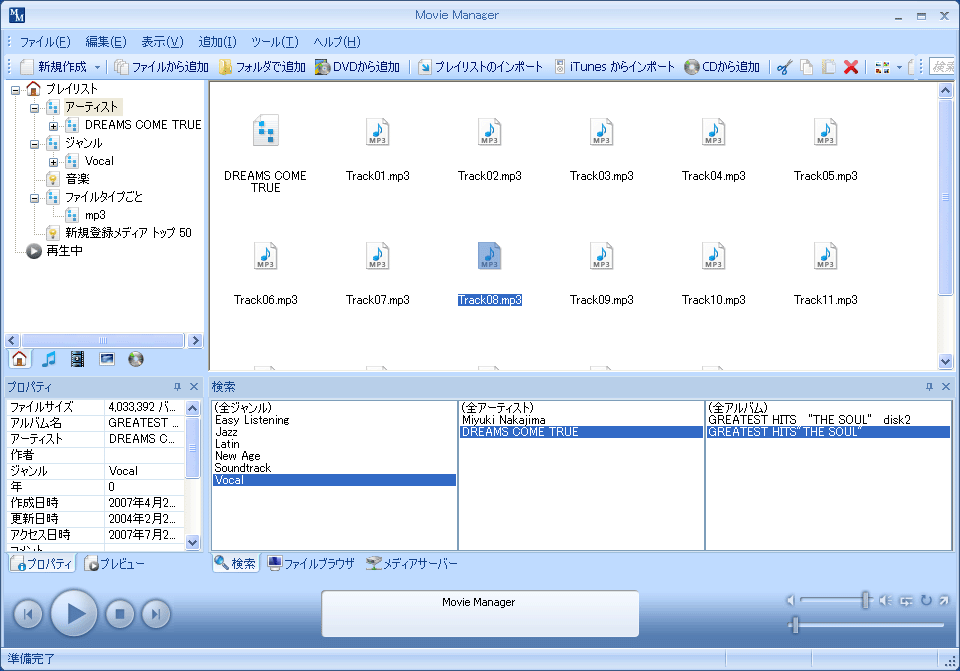Click ファイルから追加 toolbar button
The width and height of the screenshot is (960, 671).
click(x=162, y=67)
